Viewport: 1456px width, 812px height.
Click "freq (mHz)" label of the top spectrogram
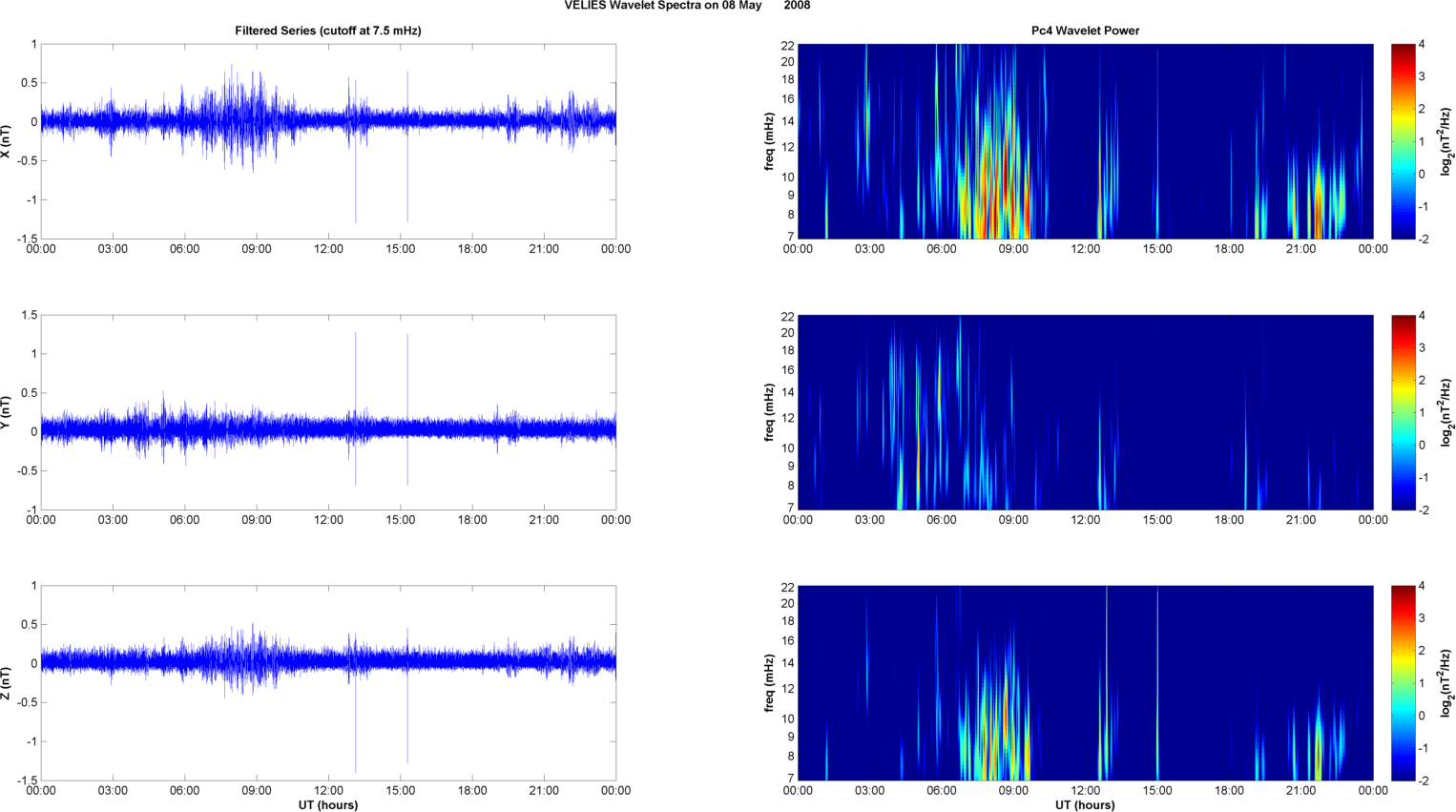pos(769,141)
